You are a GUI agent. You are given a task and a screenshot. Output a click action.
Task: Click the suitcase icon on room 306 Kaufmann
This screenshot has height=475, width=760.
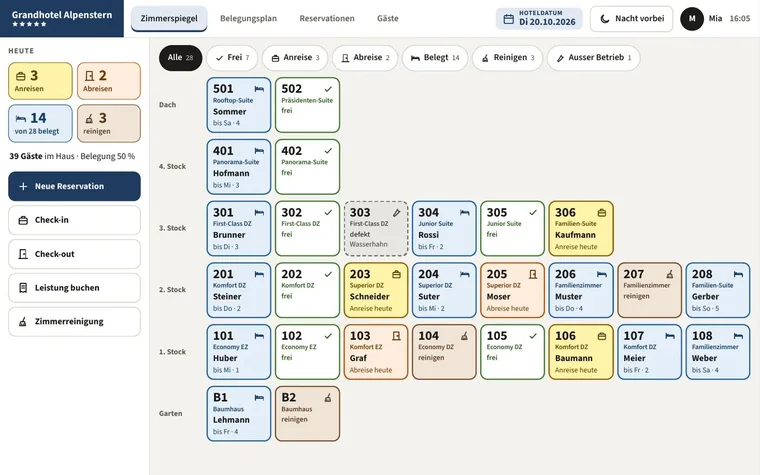point(602,213)
